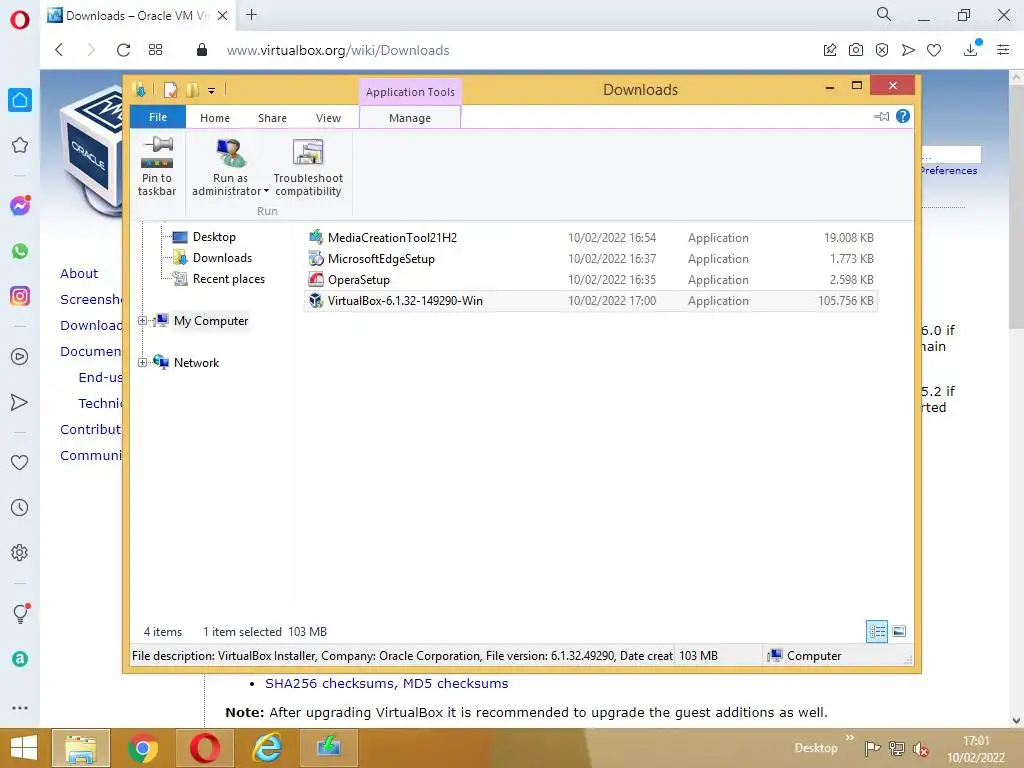Open Opera home sidebar icon
This screenshot has height=768, width=1024.
click(x=20, y=100)
